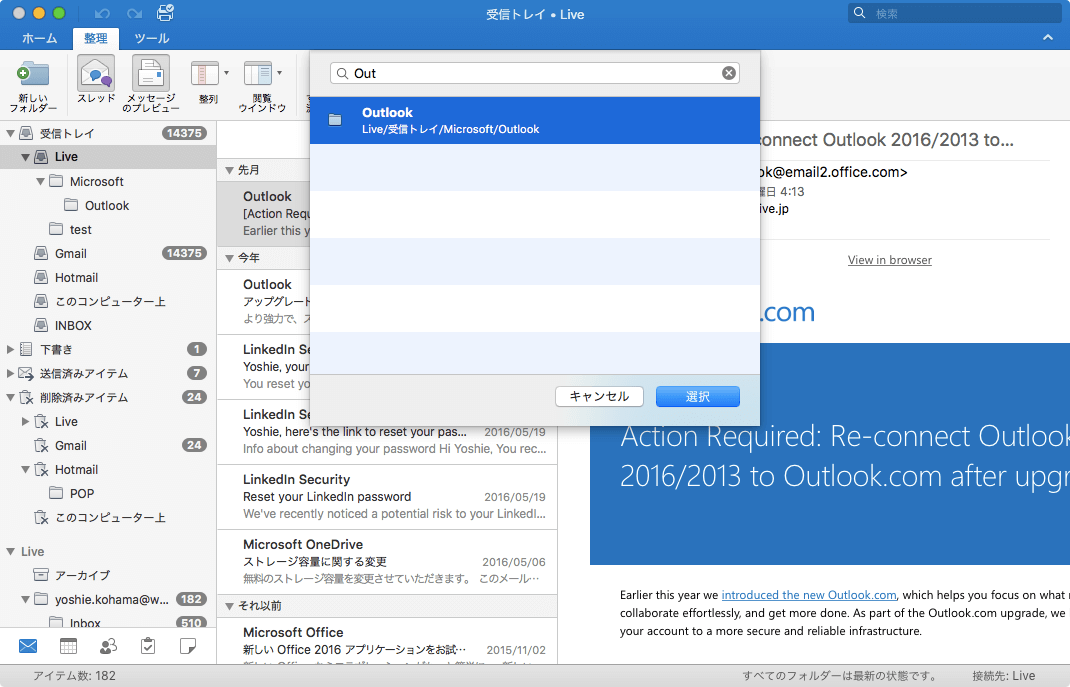Open Calendar view icon in bottom bar
This screenshot has width=1070, height=687.
click(x=68, y=645)
